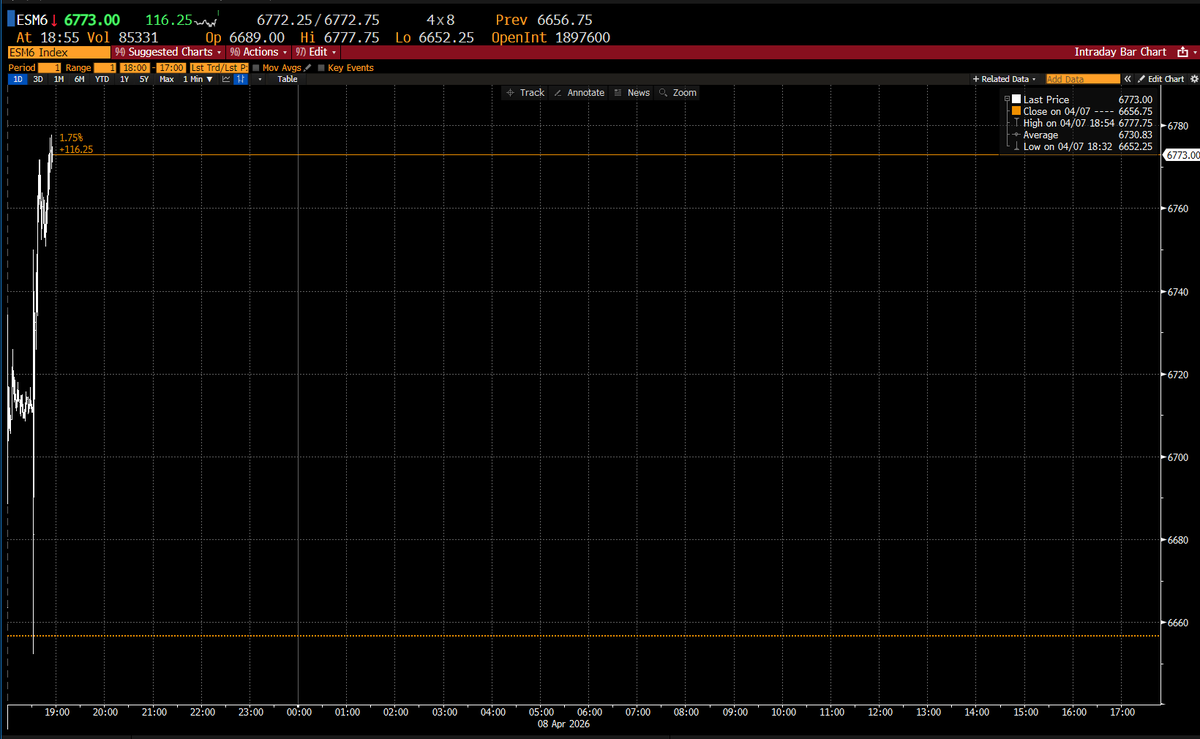1200x739 pixels.
Task: Select the YTD range tab
Action: pos(102,79)
